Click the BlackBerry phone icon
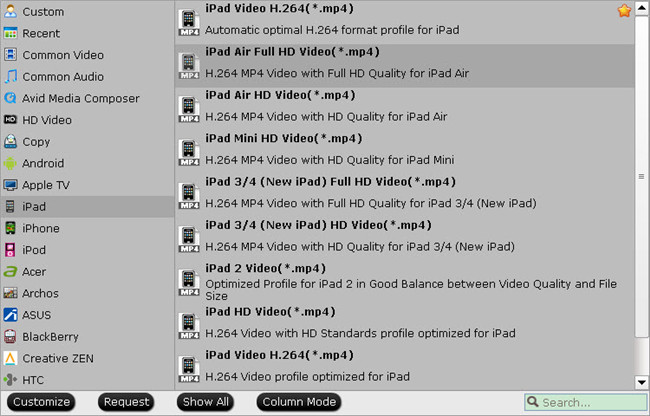This screenshot has height=416, width=650. pos(10,336)
